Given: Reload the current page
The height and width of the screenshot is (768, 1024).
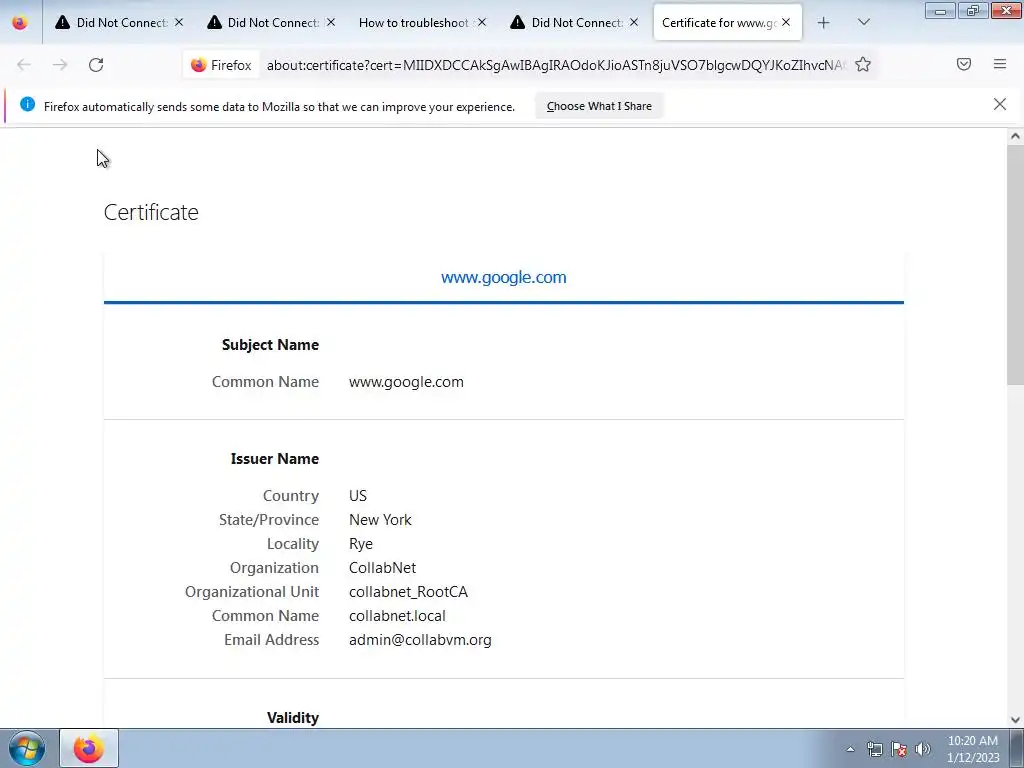Looking at the screenshot, I should click(x=96, y=65).
